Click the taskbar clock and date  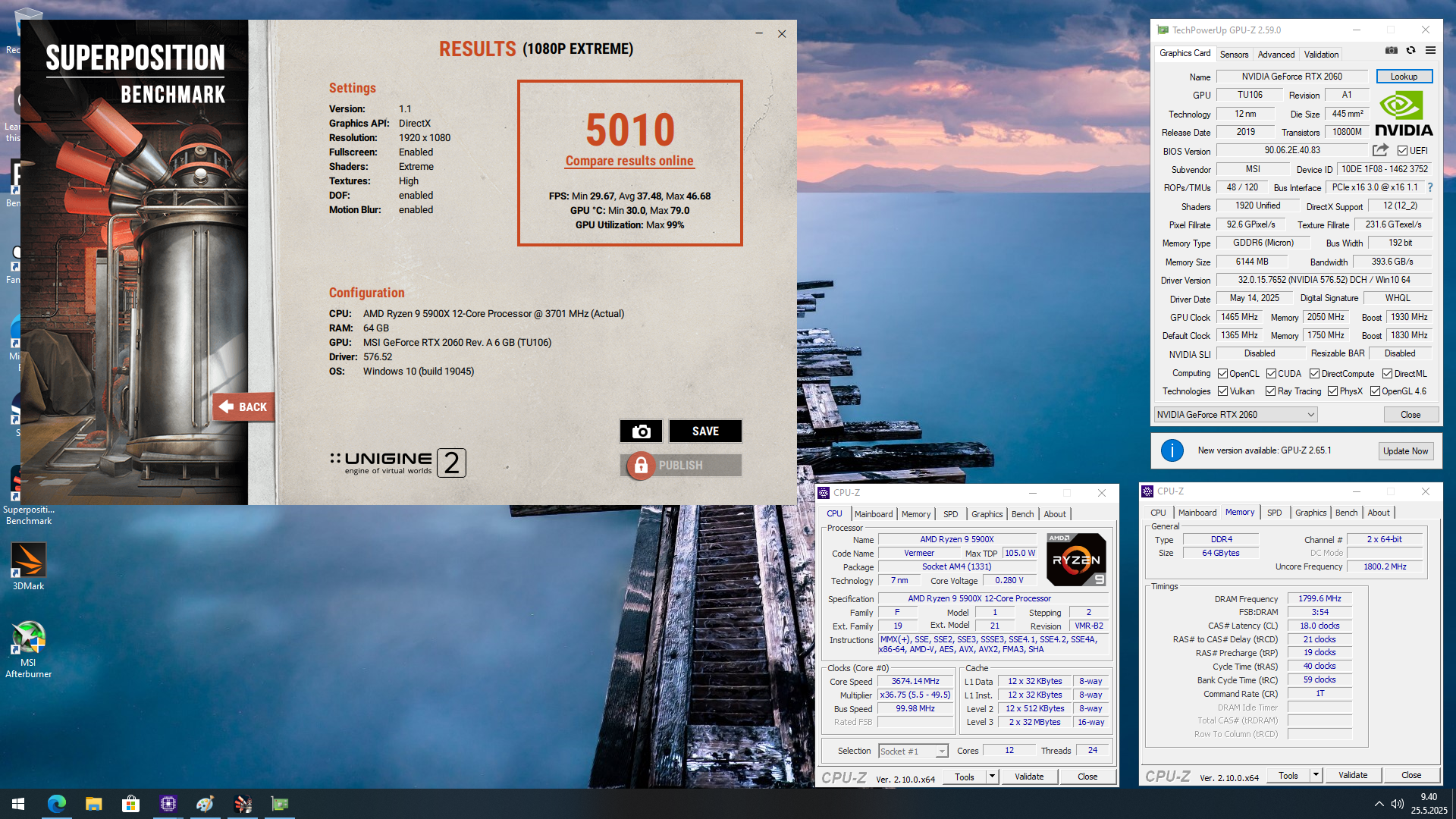point(1429,804)
